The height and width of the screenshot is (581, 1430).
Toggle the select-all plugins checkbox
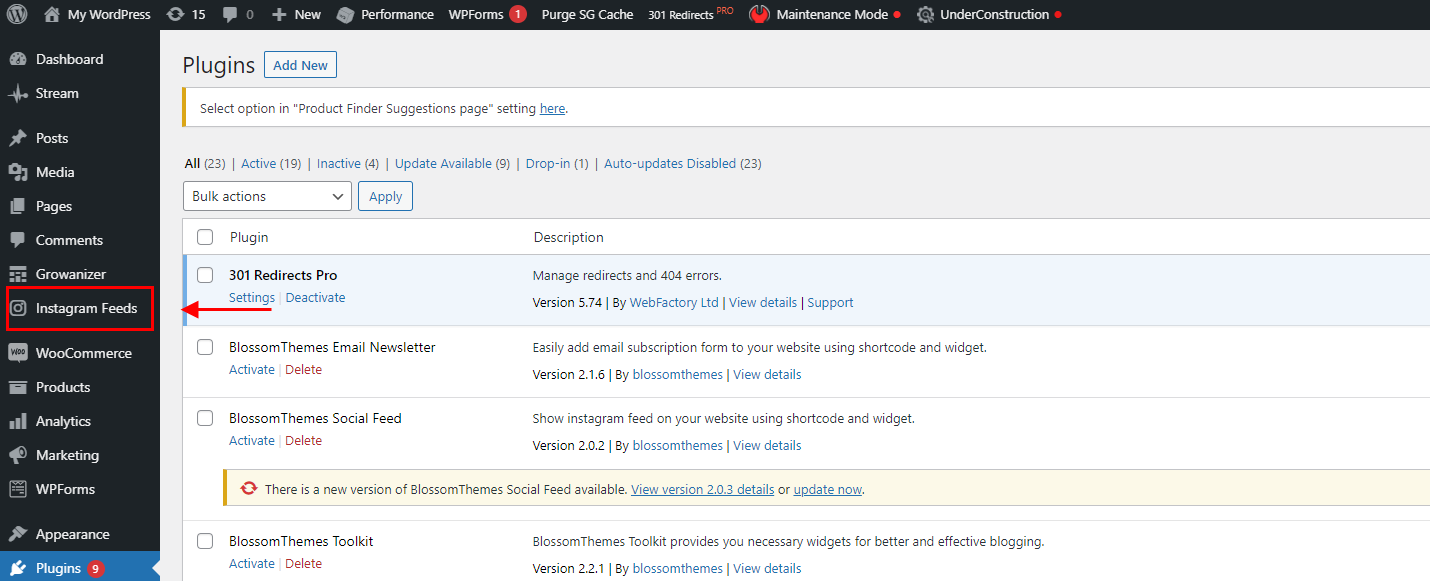tap(205, 237)
